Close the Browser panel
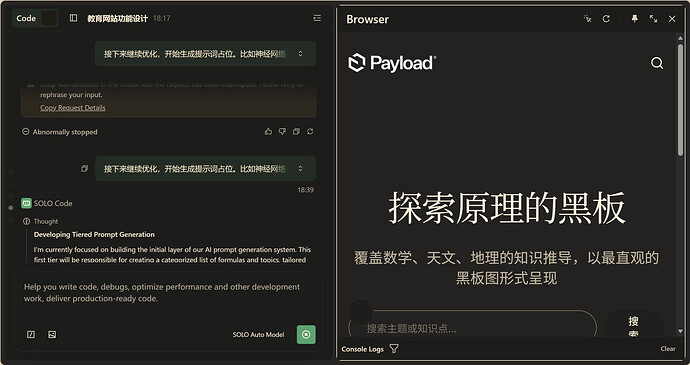The height and width of the screenshot is (365, 690). (x=672, y=19)
